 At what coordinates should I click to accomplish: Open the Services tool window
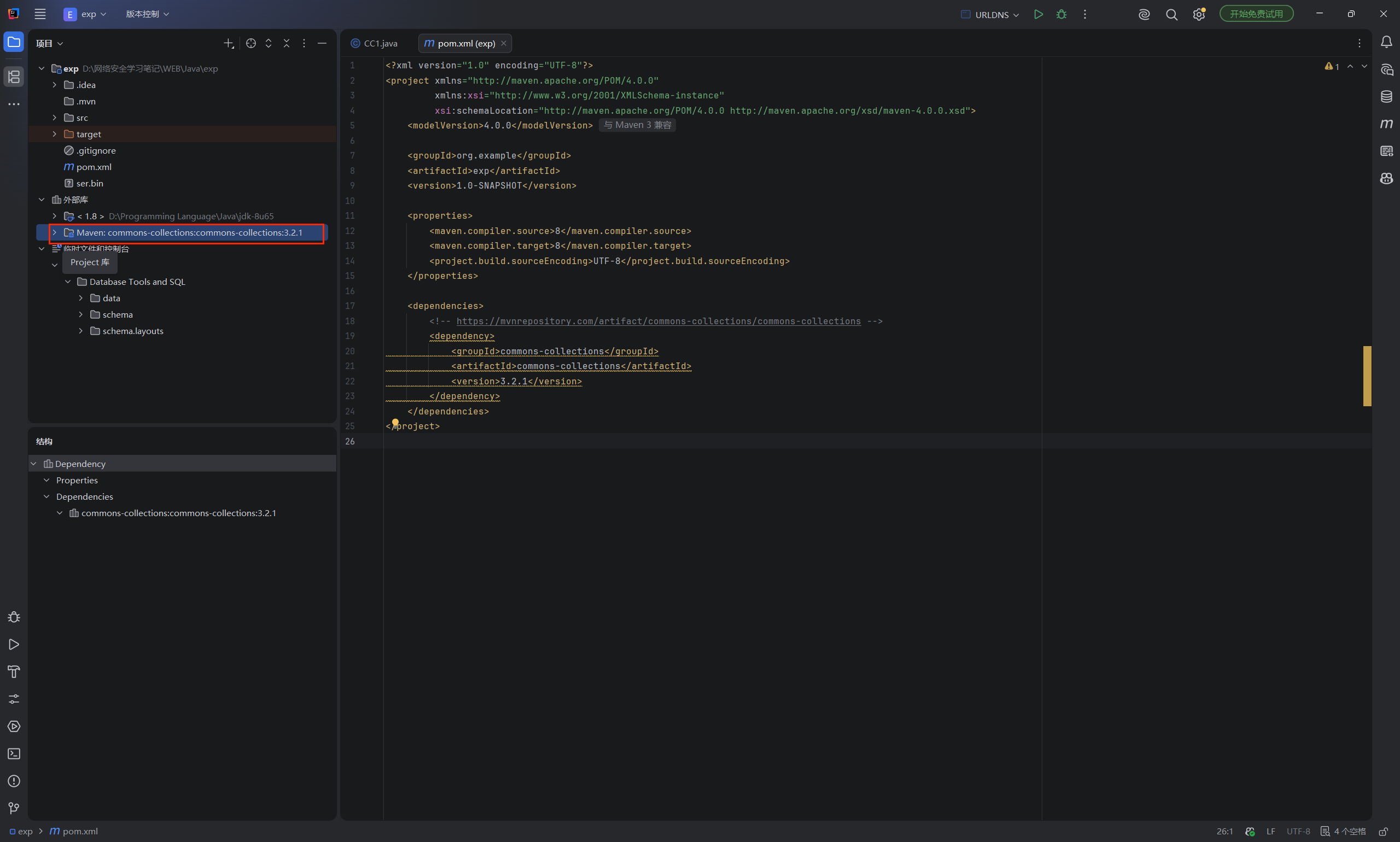pyautogui.click(x=14, y=726)
